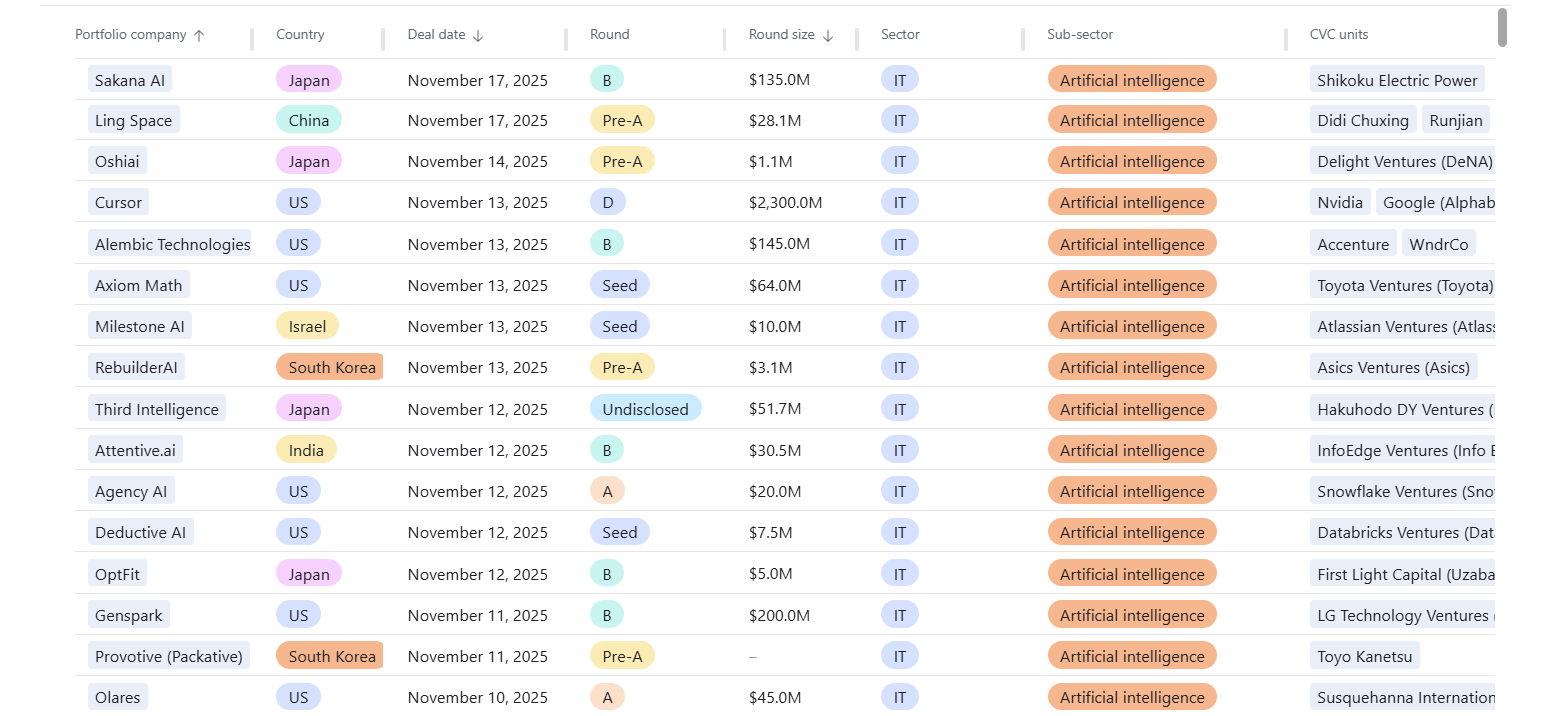Select the Undisclosed round tag

(x=645, y=410)
